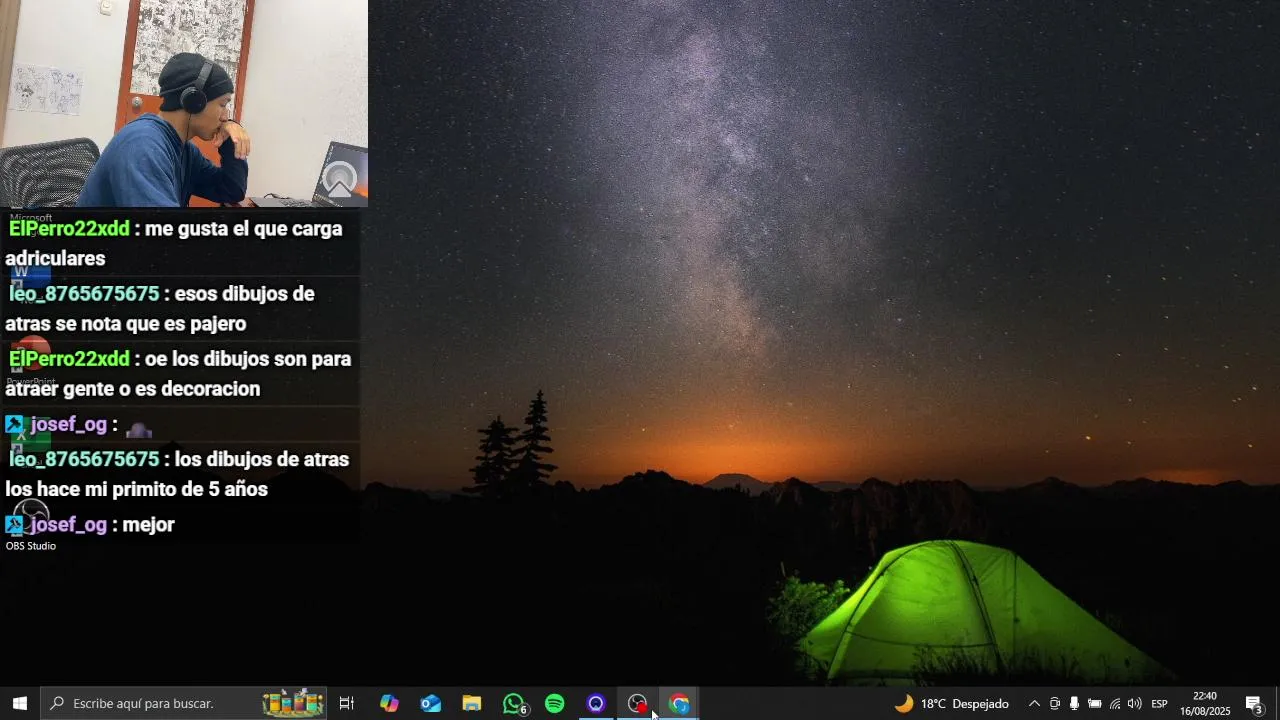Change the ESP input language
1280x720 pixels.
tap(1160, 703)
